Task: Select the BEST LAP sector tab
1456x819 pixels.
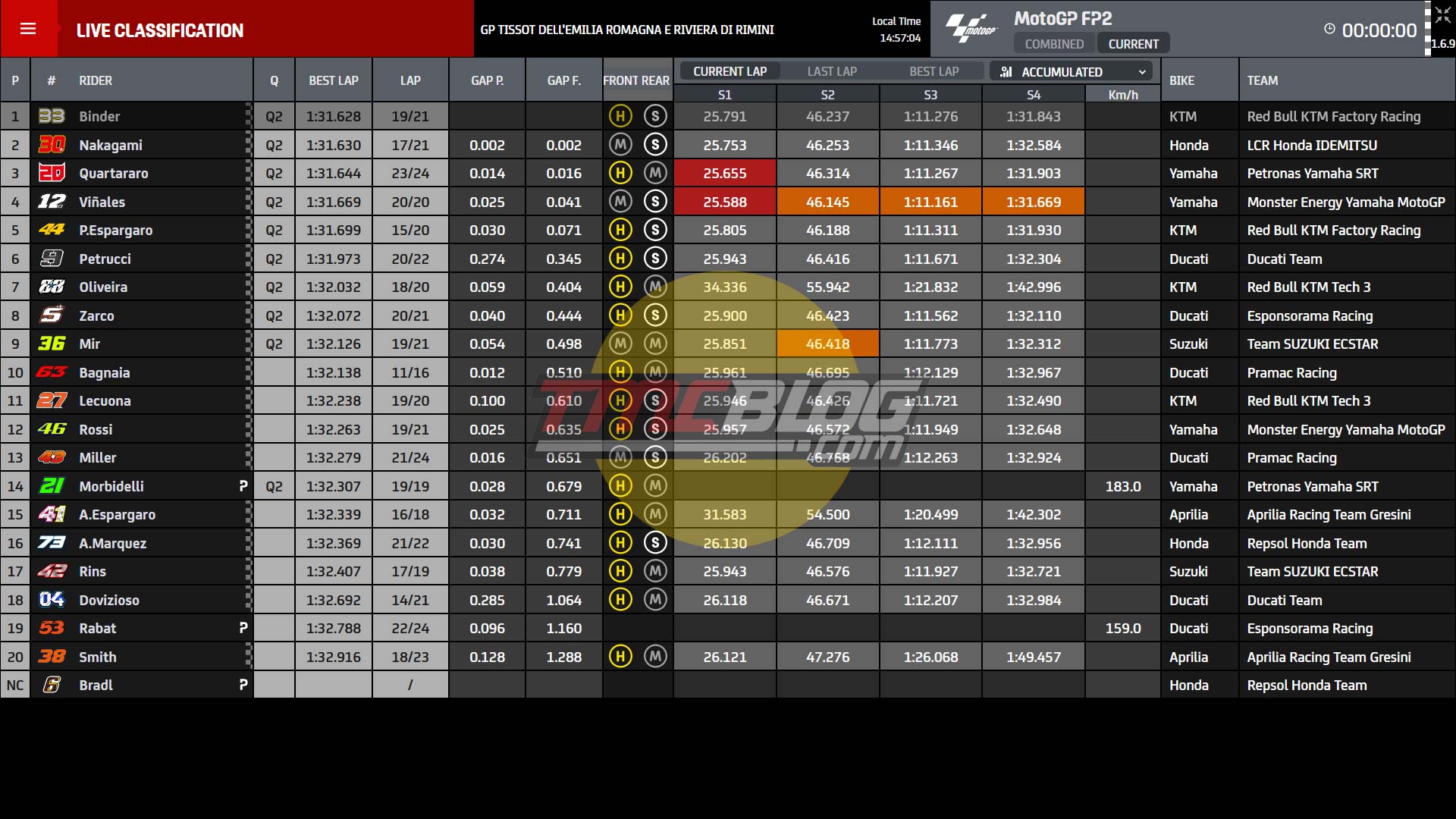Action: pyautogui.click(x=934, y=71)
